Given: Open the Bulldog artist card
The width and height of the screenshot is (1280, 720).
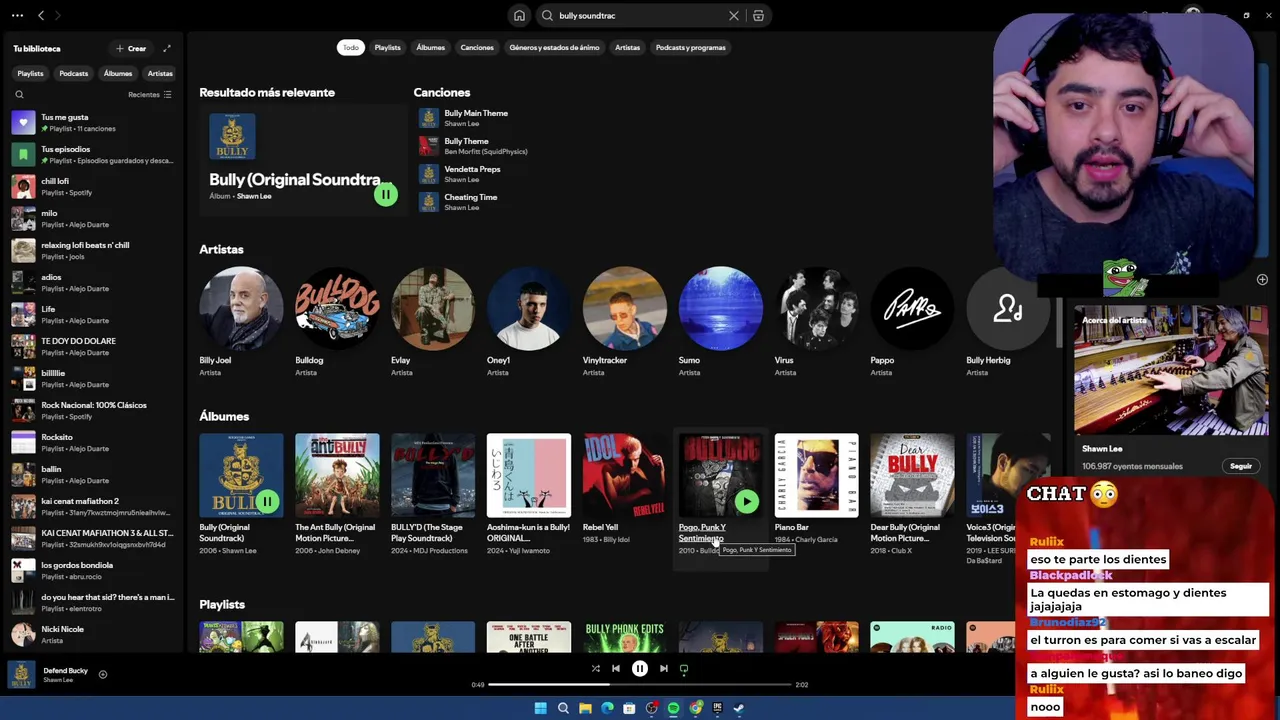Looking at the screenshot, I should coord(337,322).
